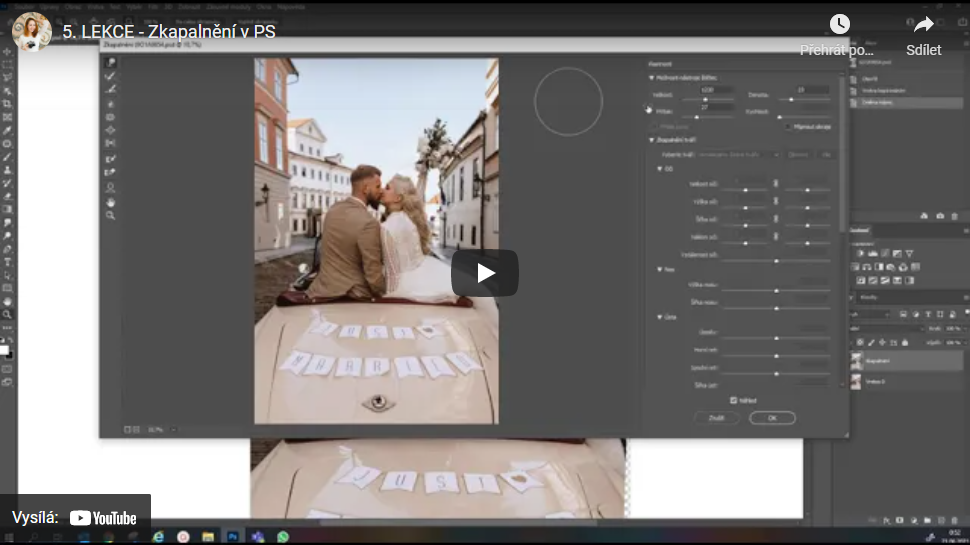
Task: Click the Přehrát později clock icon
Action: 839,24
